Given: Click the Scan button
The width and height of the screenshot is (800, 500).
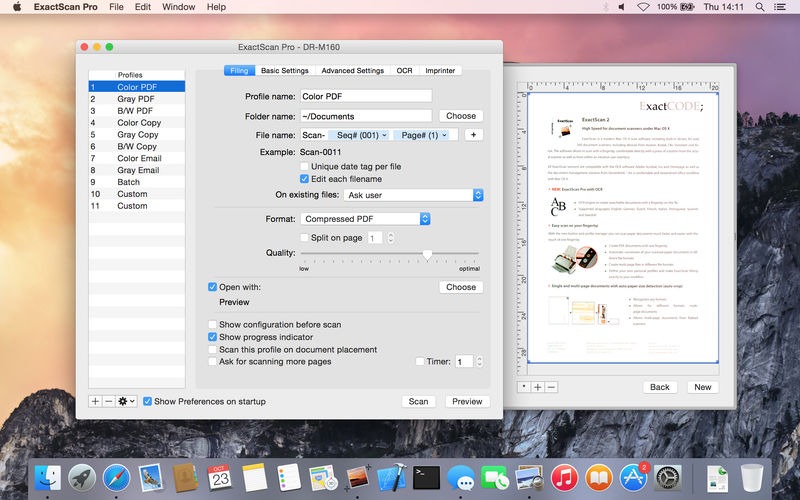Looking at the screenshot, I should [418, 401].
